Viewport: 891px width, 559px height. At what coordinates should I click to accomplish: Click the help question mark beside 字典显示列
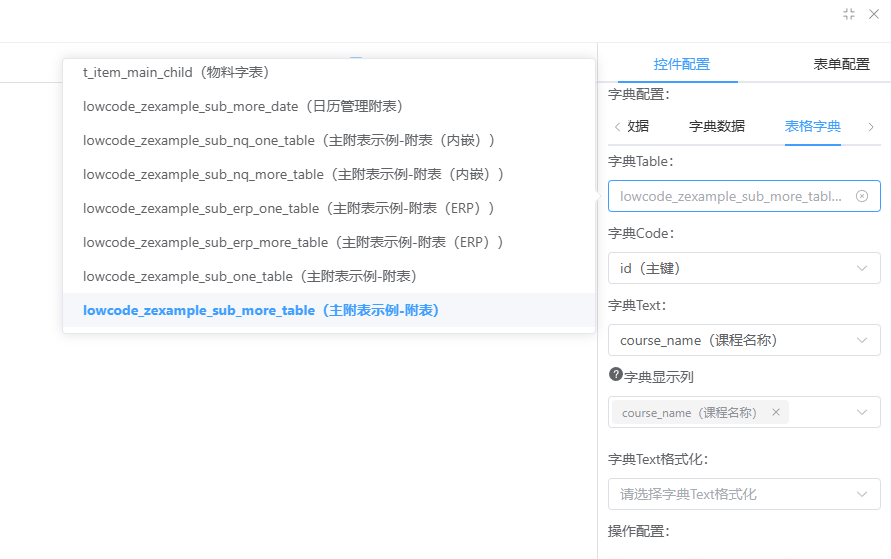[615, 375]
